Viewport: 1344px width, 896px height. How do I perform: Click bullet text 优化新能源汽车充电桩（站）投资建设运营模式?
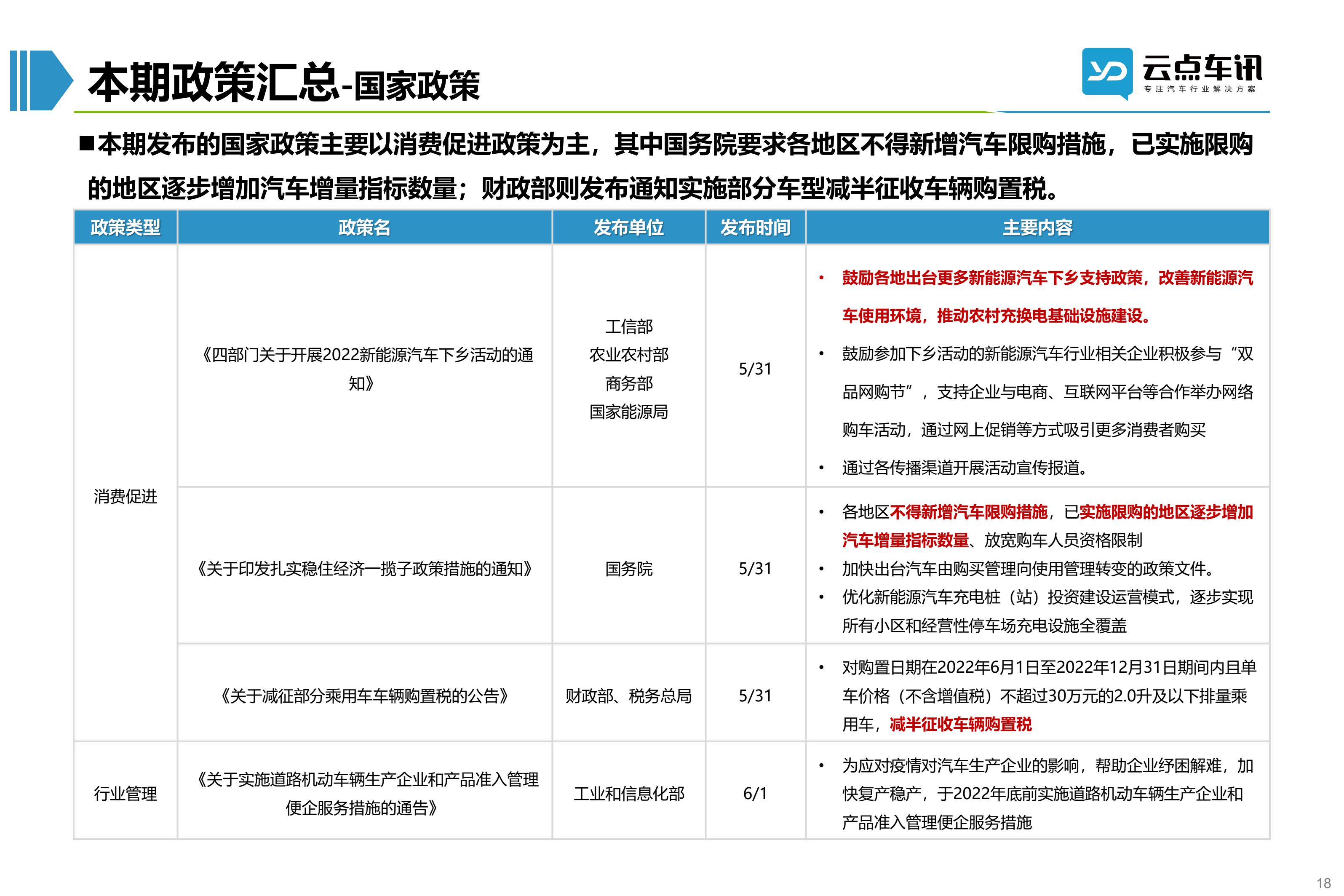1007,597
